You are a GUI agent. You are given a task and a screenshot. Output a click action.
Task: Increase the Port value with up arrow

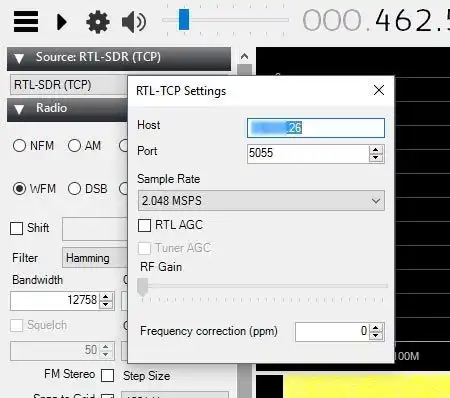(x=376, y=150)
